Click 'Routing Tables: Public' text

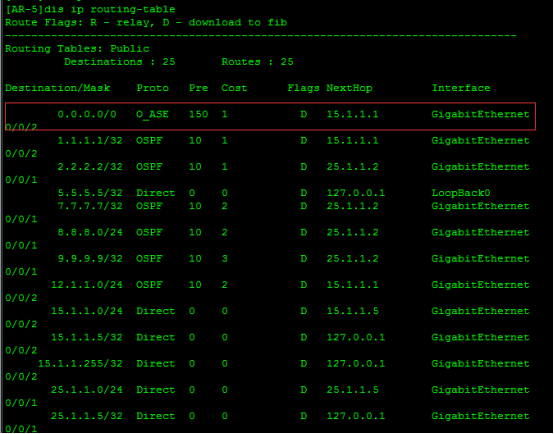77,49
